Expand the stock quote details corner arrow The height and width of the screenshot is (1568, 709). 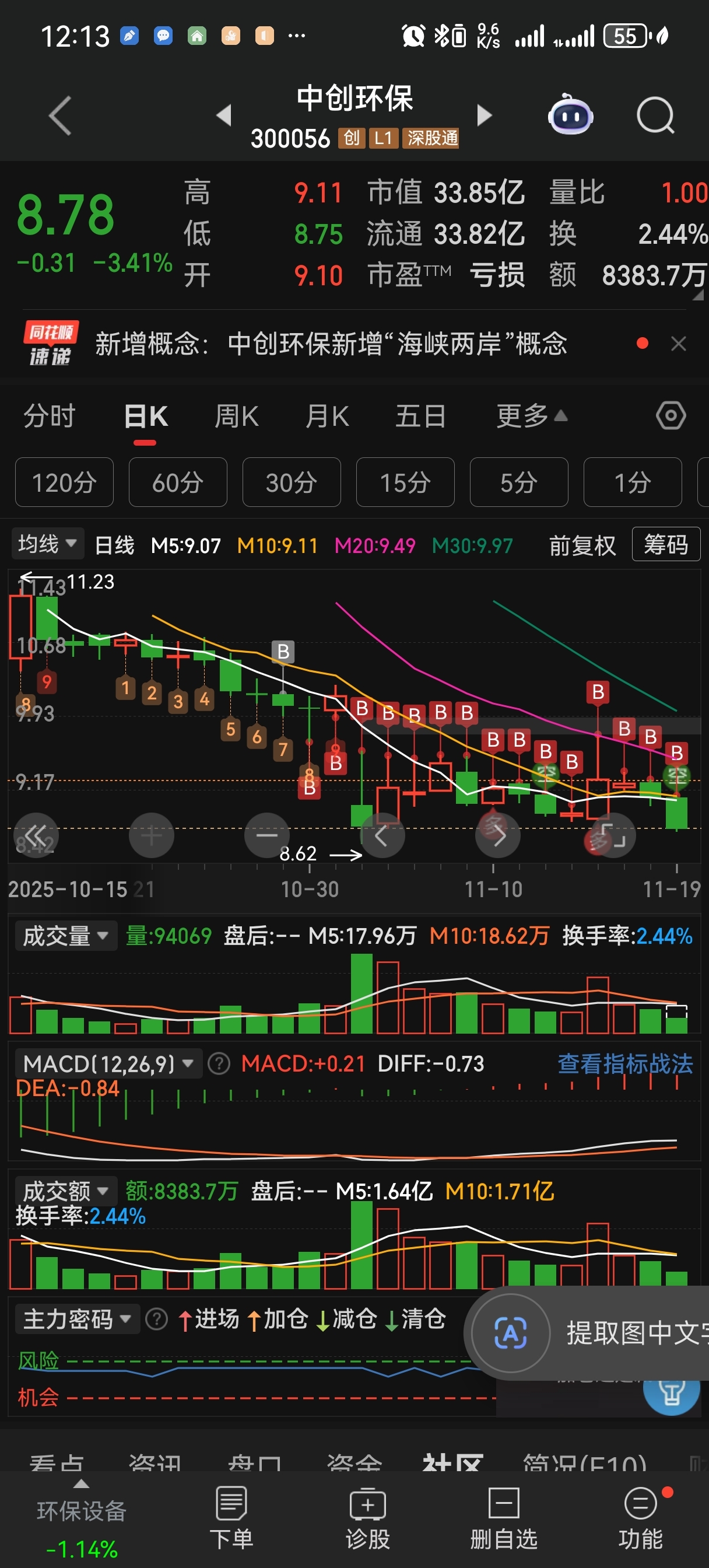(x=697, y=295)
